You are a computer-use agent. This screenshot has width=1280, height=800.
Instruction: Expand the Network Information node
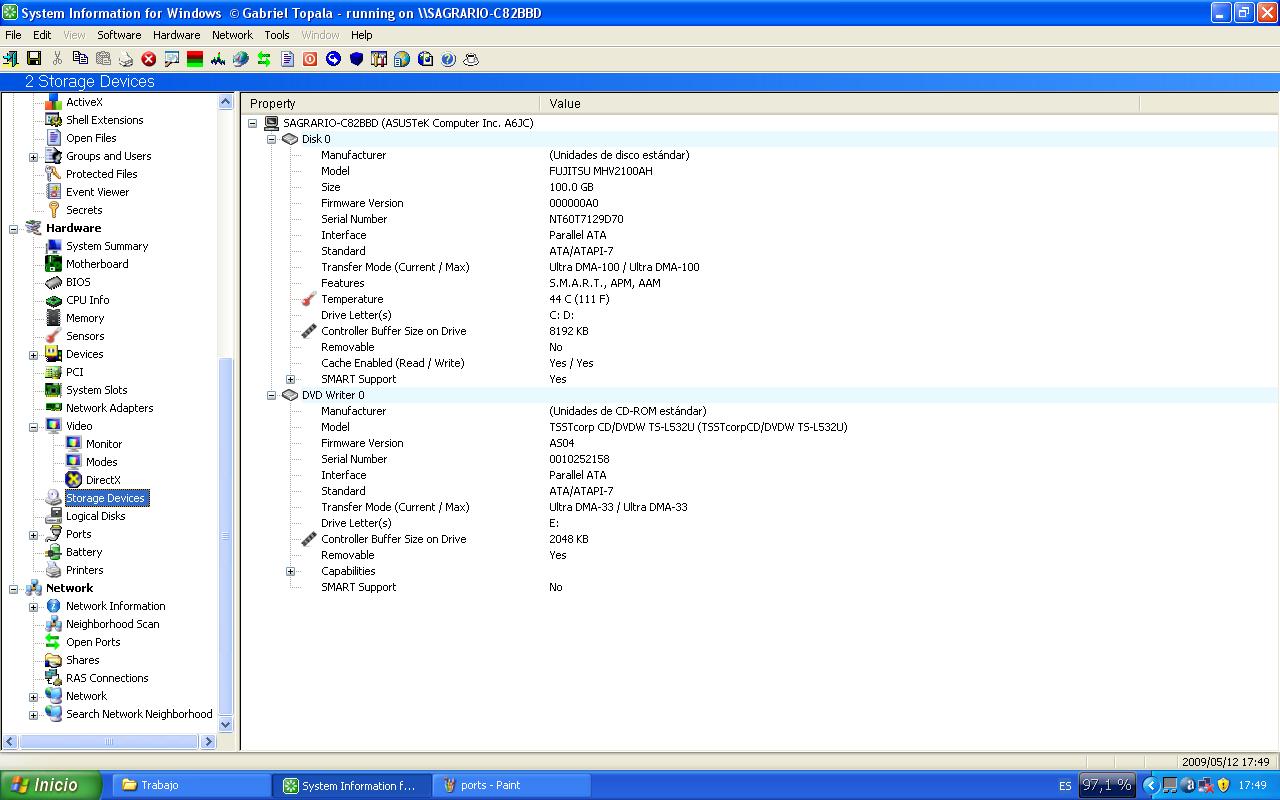(x=33, y=607)
